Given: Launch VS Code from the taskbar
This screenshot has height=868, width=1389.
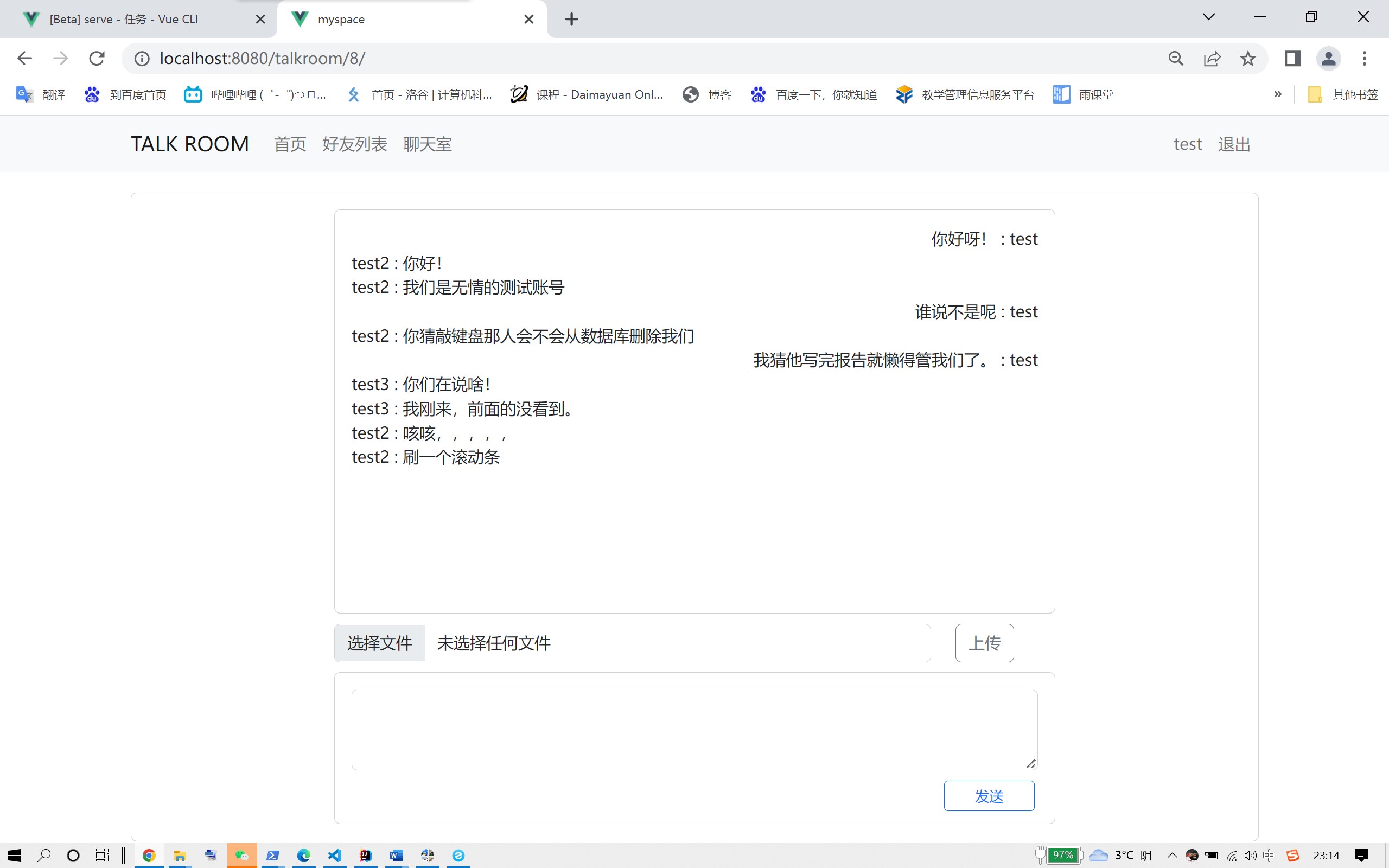Looking at the screenshot, I should click(335, 856).
